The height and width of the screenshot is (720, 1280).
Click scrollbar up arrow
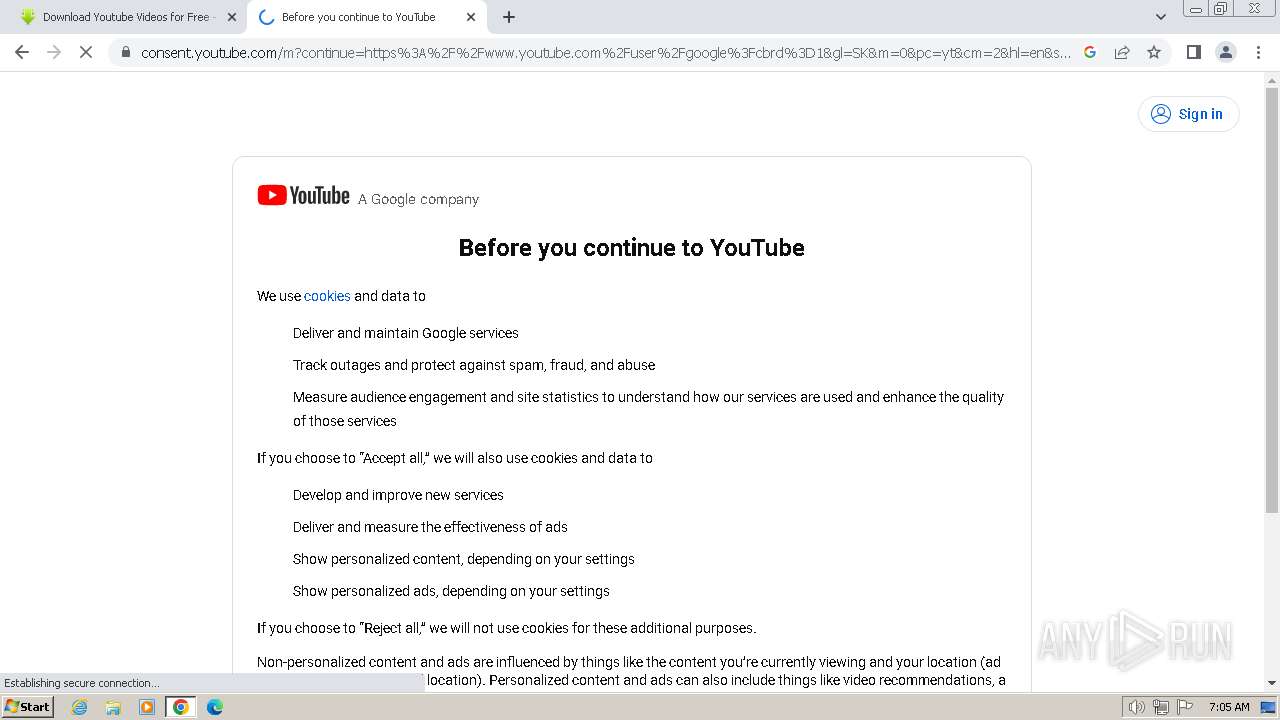tap(1272, 80)
